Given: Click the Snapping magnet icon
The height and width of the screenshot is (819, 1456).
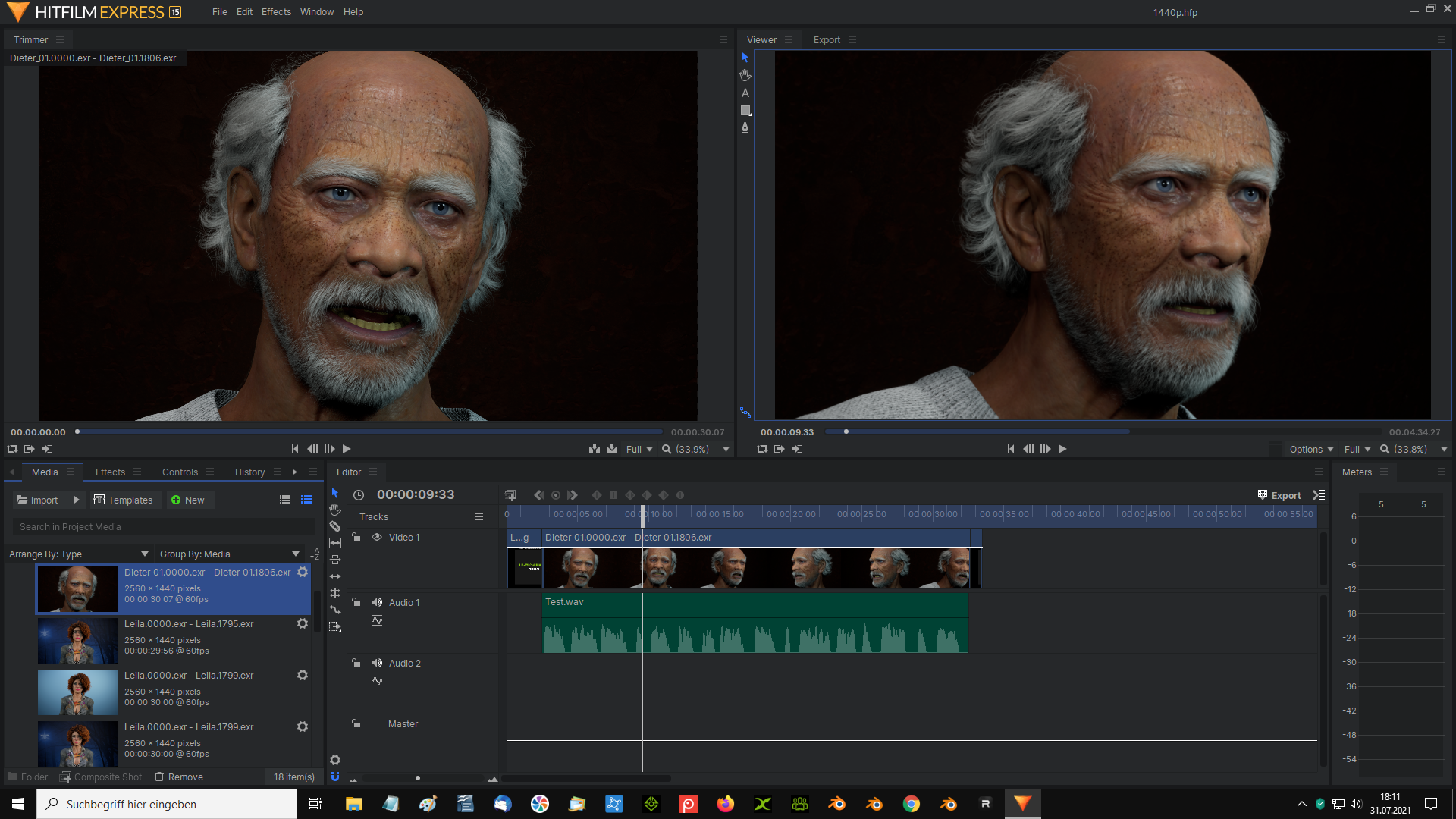Looking at the screenshot, I should coord(335,777).
